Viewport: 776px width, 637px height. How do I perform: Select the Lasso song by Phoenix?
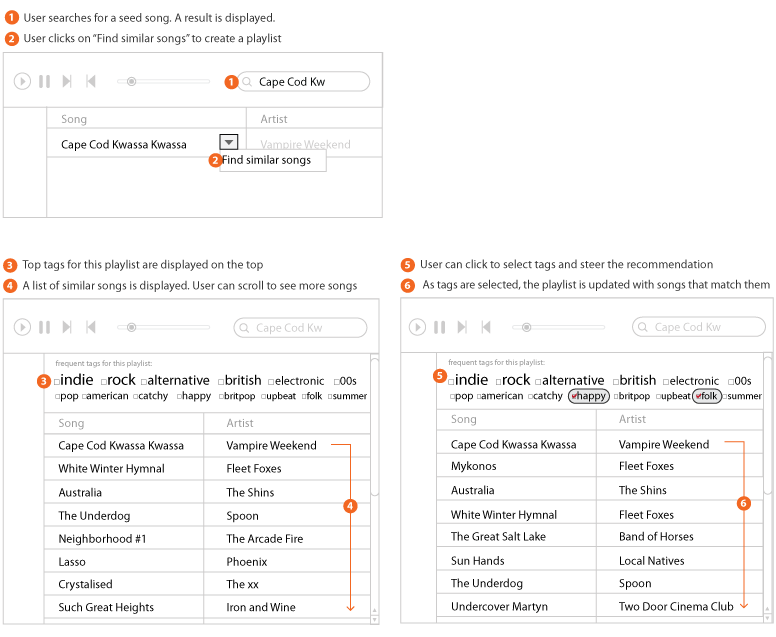click(72, 562)
